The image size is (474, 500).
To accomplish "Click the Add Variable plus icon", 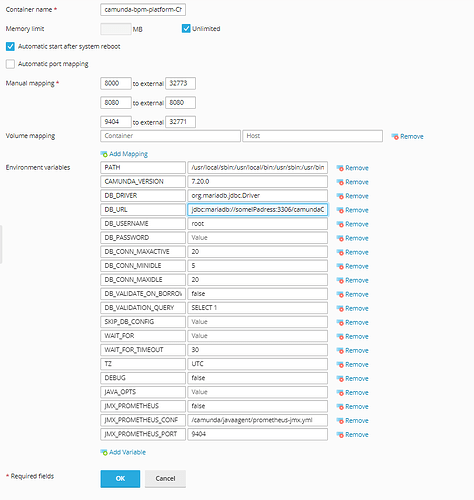I will (x=104, y=452).
